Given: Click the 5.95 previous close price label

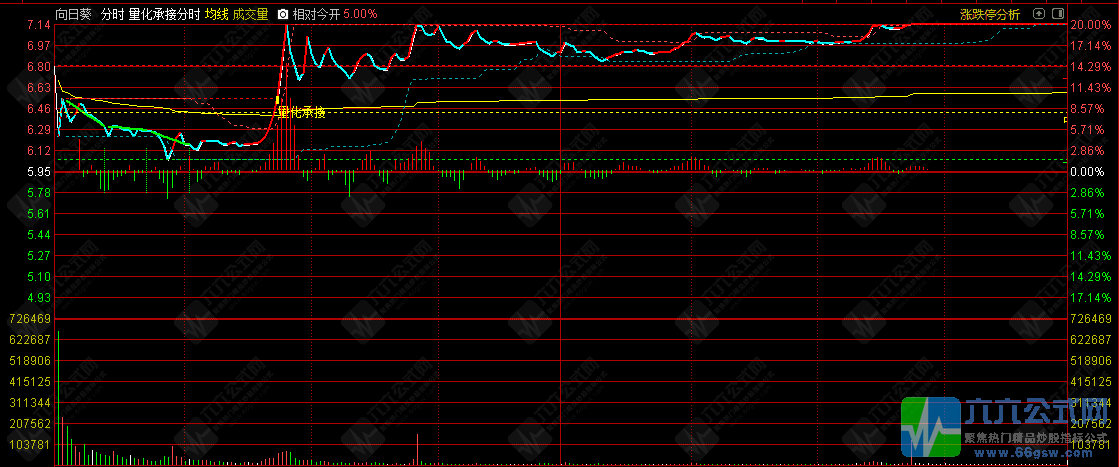Looking at the screenshot, I should tap(19, 172).
